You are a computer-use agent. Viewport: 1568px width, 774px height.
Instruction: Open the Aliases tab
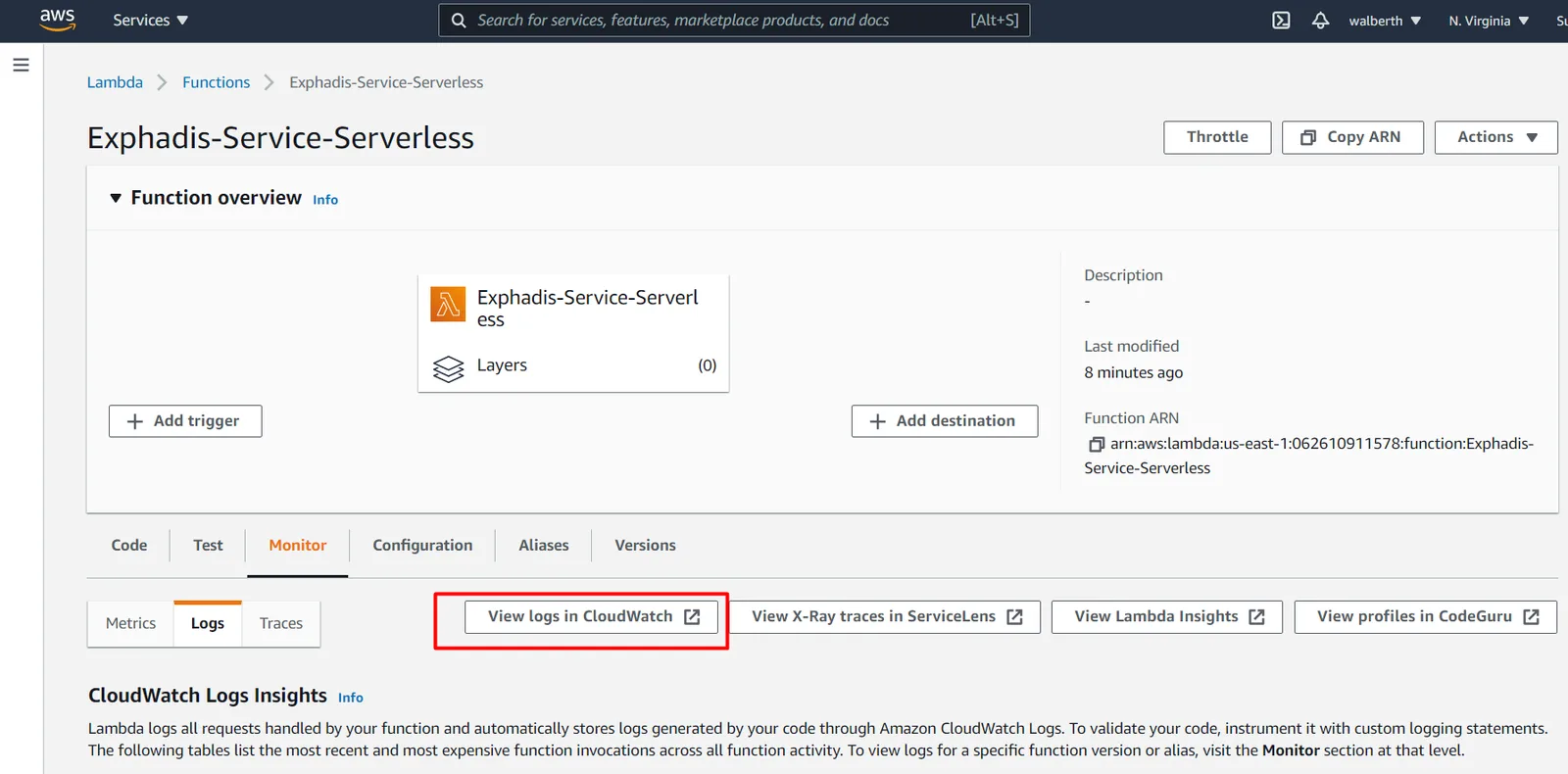pyautogui.click(x=544, y=545)
